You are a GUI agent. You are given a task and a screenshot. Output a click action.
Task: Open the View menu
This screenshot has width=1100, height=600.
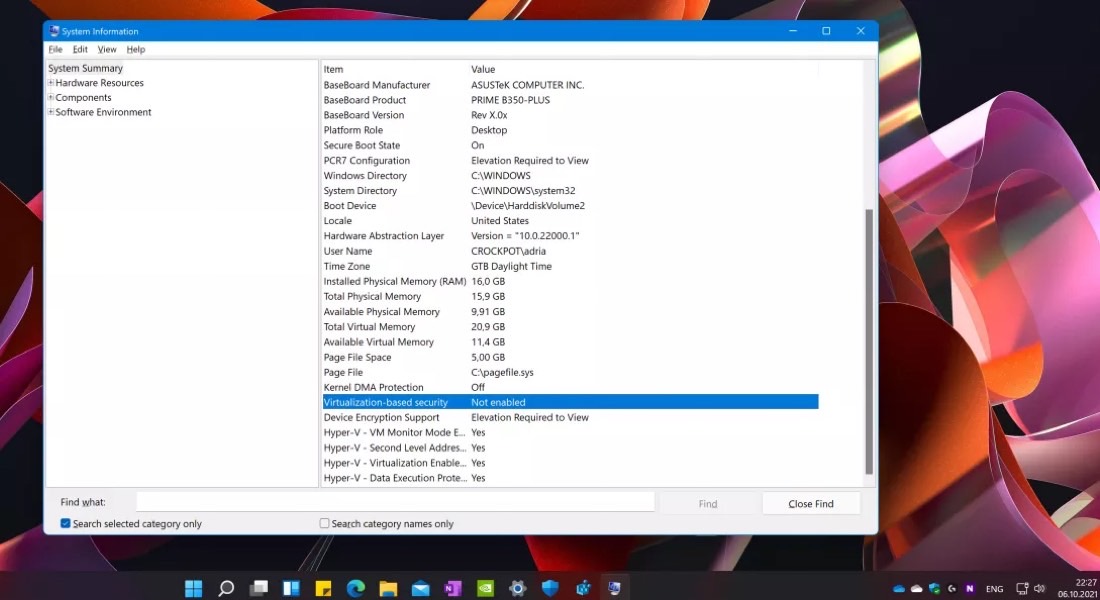click(x=107, y=48)
